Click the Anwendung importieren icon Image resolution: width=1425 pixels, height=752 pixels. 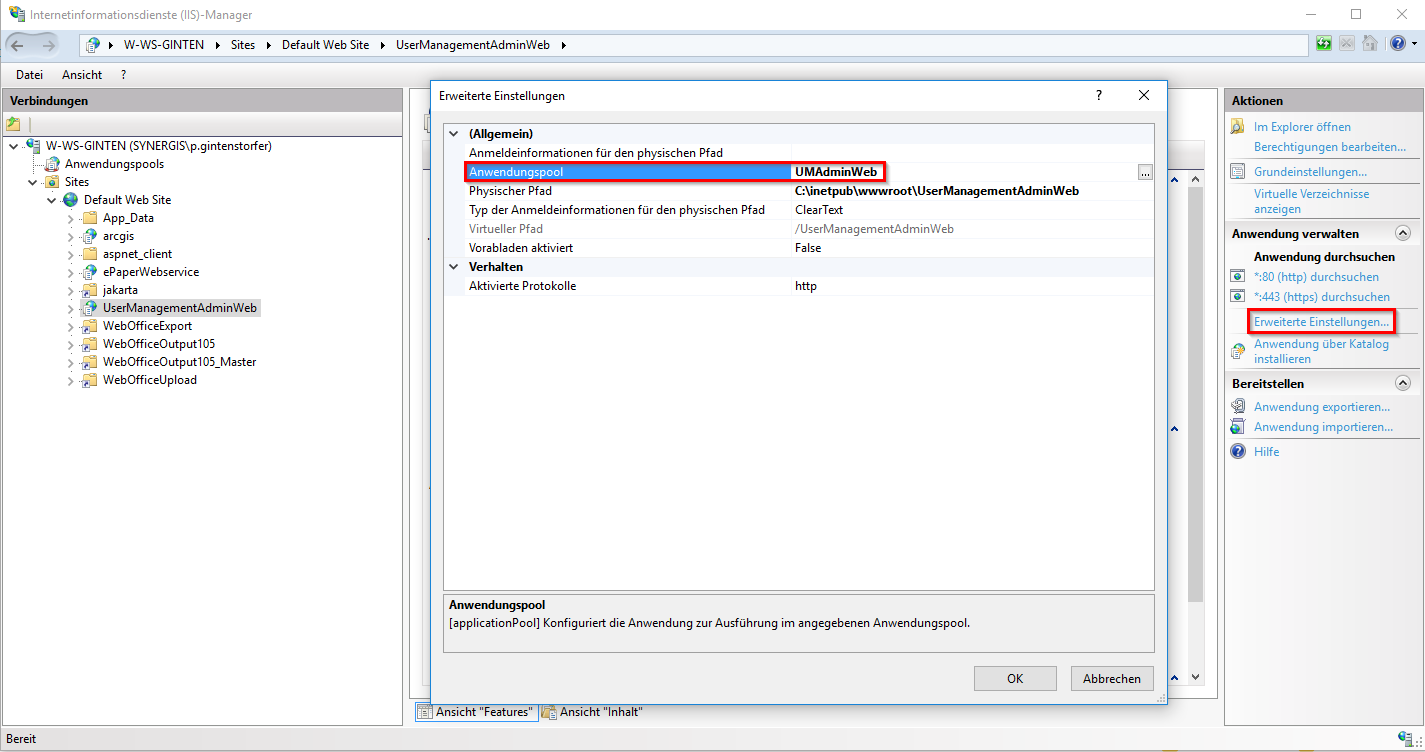click(x=1237, y=426)
